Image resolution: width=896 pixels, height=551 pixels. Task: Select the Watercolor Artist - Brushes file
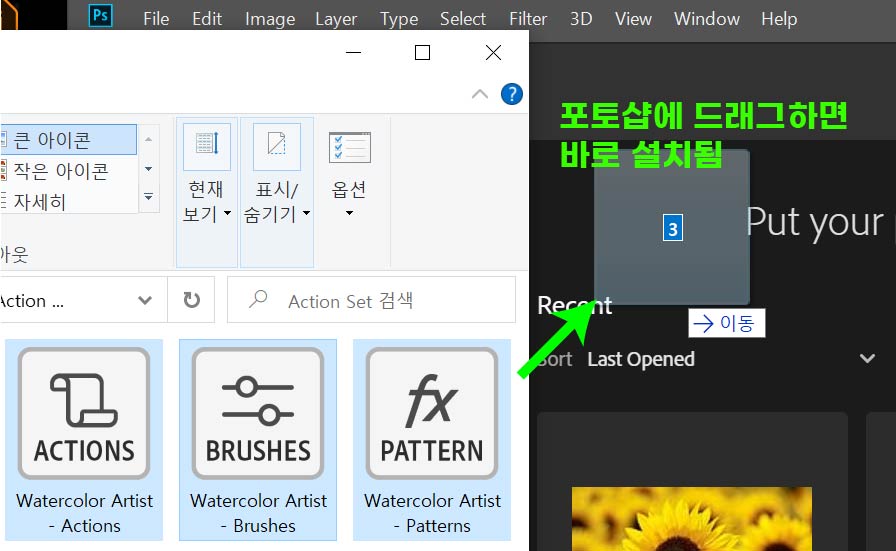point(258,440)
